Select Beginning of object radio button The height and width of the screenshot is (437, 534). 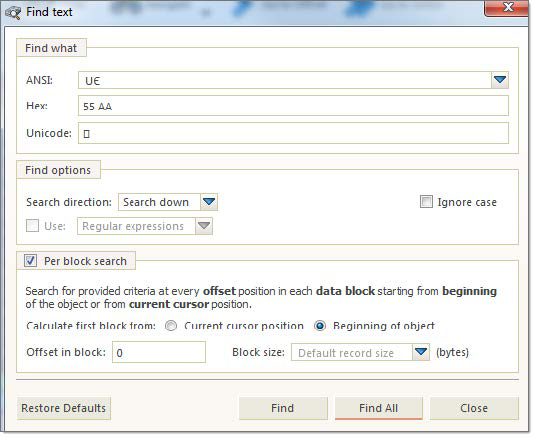click(320, 326)
